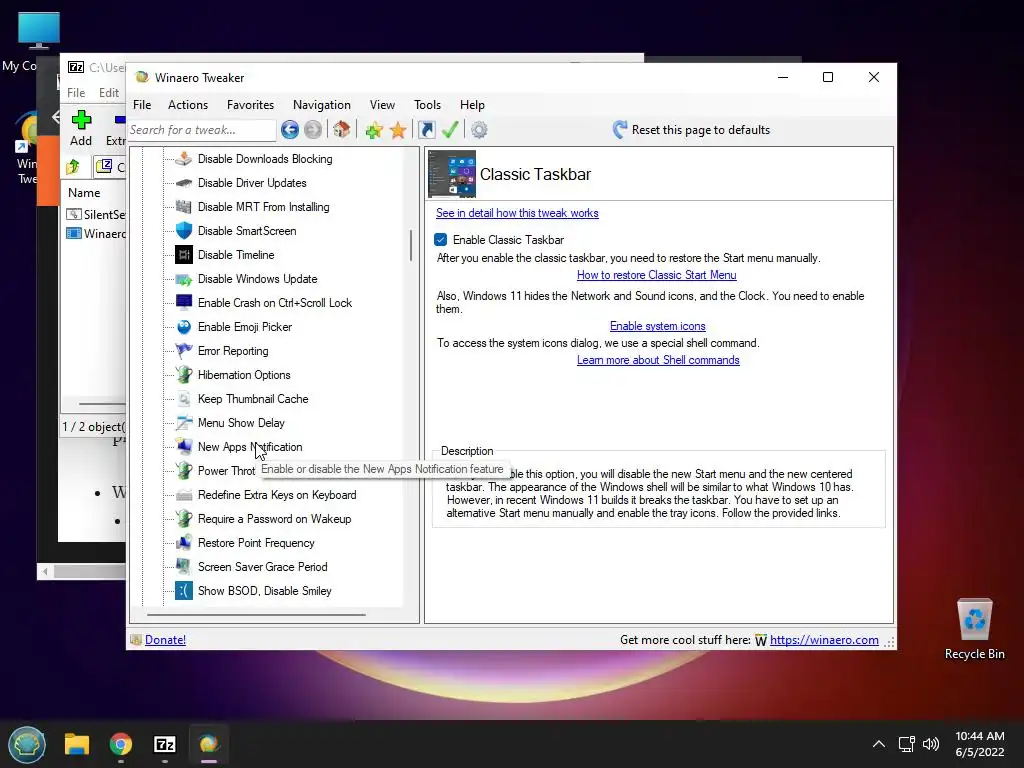The height and width of the screenshot is (768, 1024).
Task: Add current tweak to bookmarks star-plus icon
Action: (x=374, y=130)
